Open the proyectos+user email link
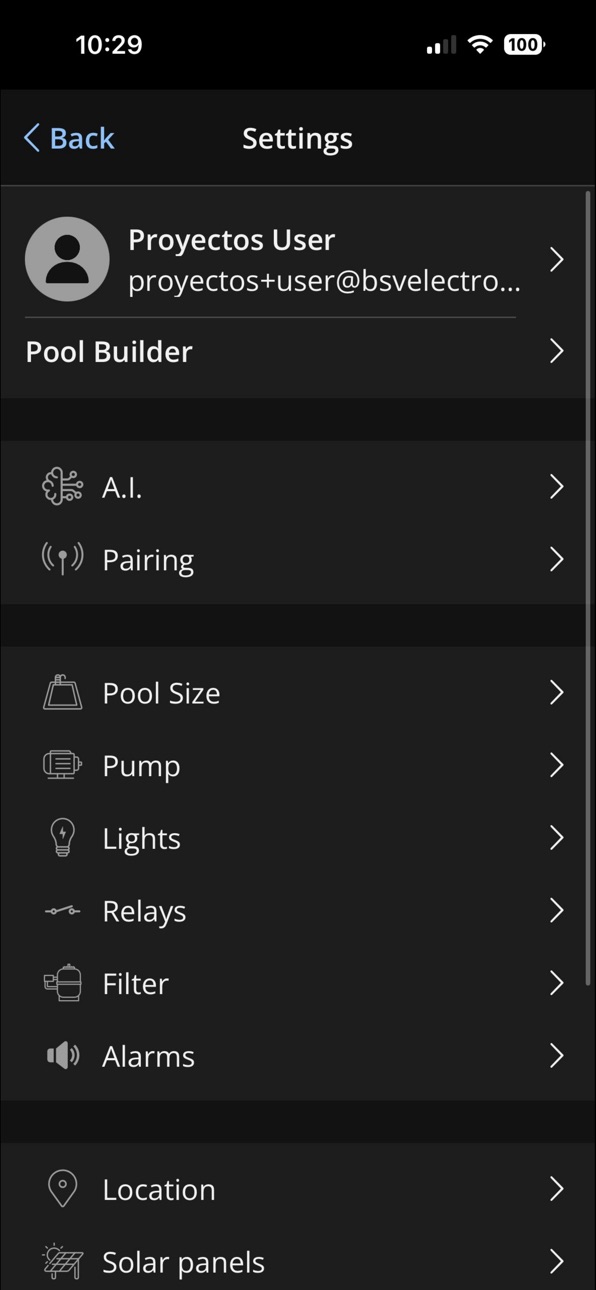The height and width of the screenshot is (1290, 596). pos(324,283)
